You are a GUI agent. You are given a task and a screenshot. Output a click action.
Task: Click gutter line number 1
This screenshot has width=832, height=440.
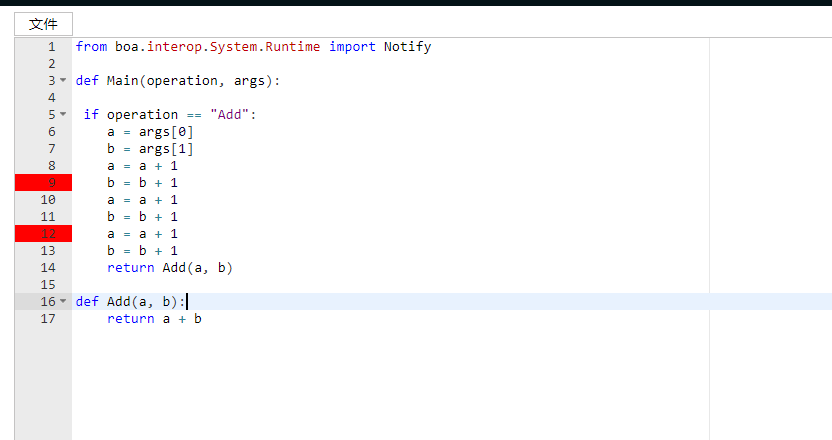point(51,47)
